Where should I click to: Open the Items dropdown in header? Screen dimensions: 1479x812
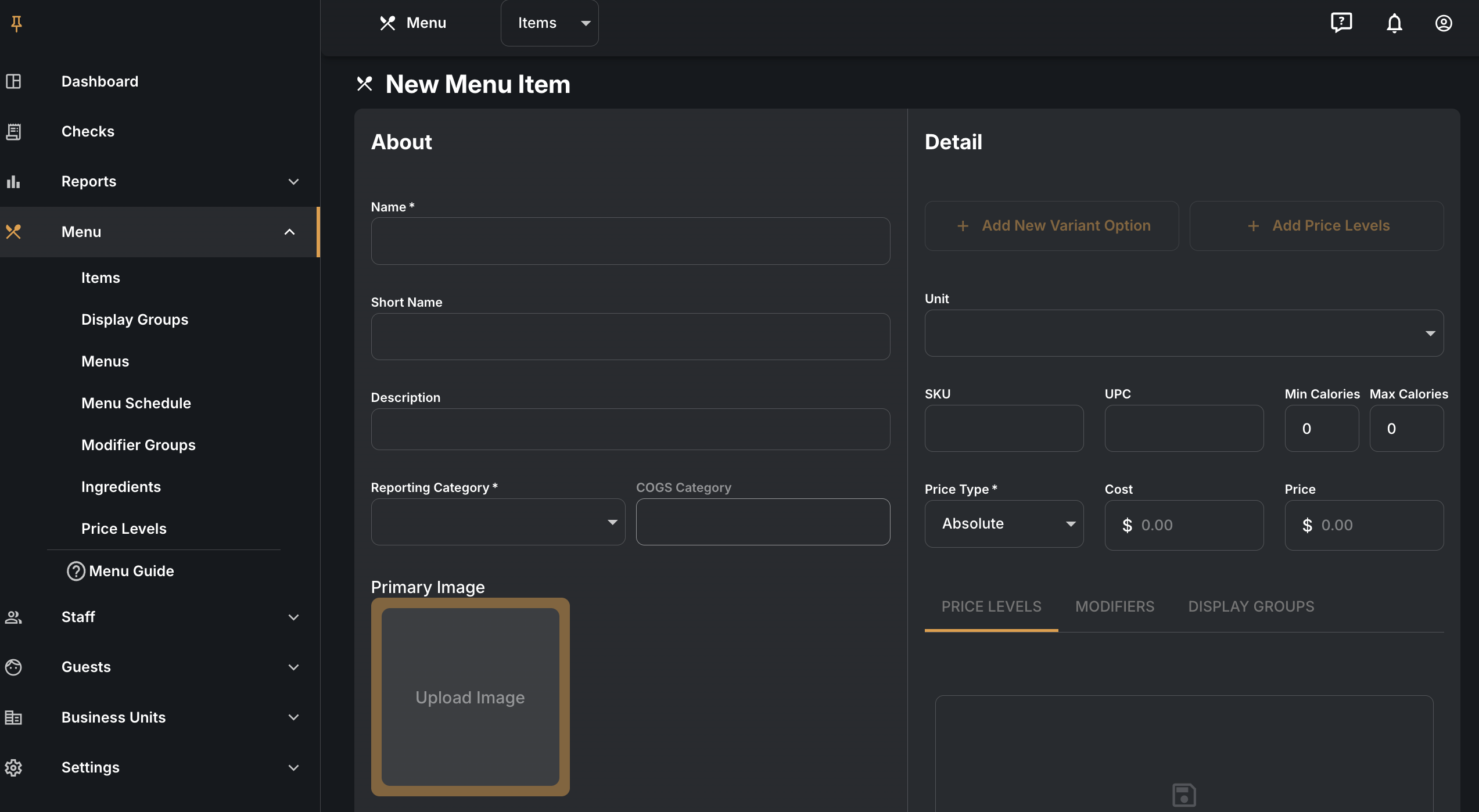(550, 23)
